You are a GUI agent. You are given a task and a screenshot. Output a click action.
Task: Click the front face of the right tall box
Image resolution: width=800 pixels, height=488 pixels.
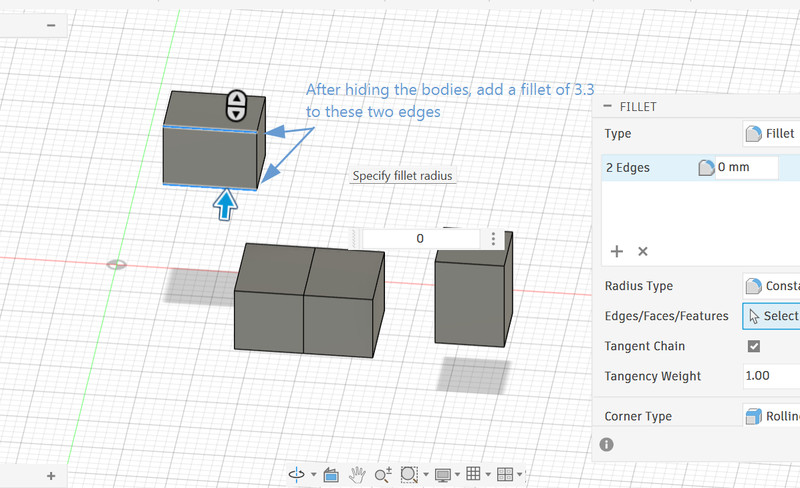tap(469, 304)
